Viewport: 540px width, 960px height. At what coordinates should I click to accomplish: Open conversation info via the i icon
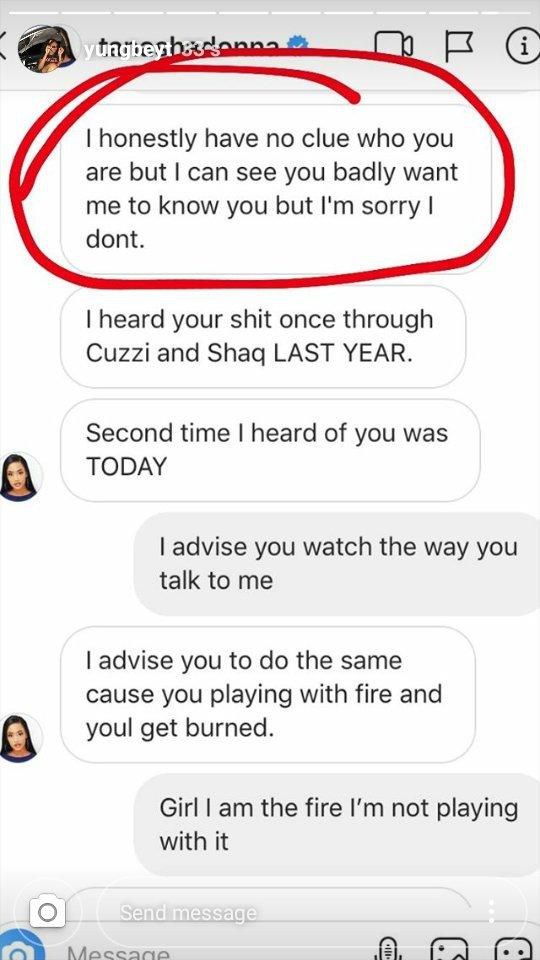522,46
